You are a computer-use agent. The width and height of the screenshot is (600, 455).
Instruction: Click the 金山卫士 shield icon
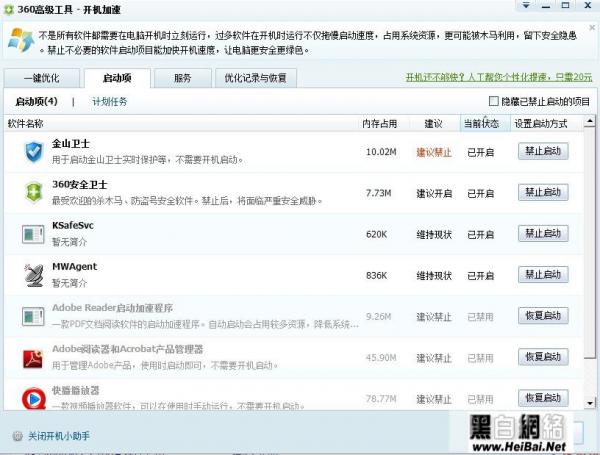(33, 152)
